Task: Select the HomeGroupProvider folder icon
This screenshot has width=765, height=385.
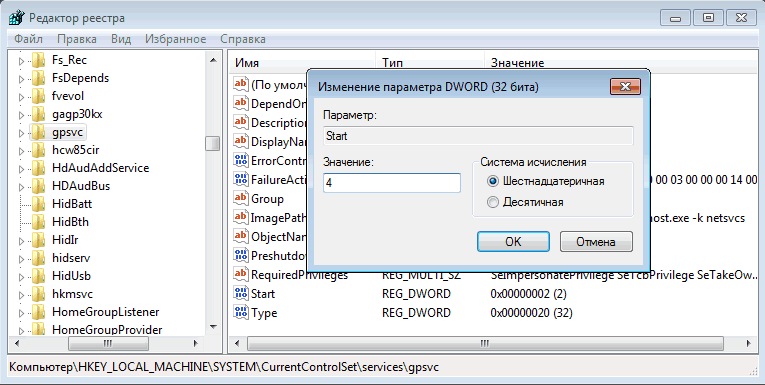Action: tap(39, 330)
